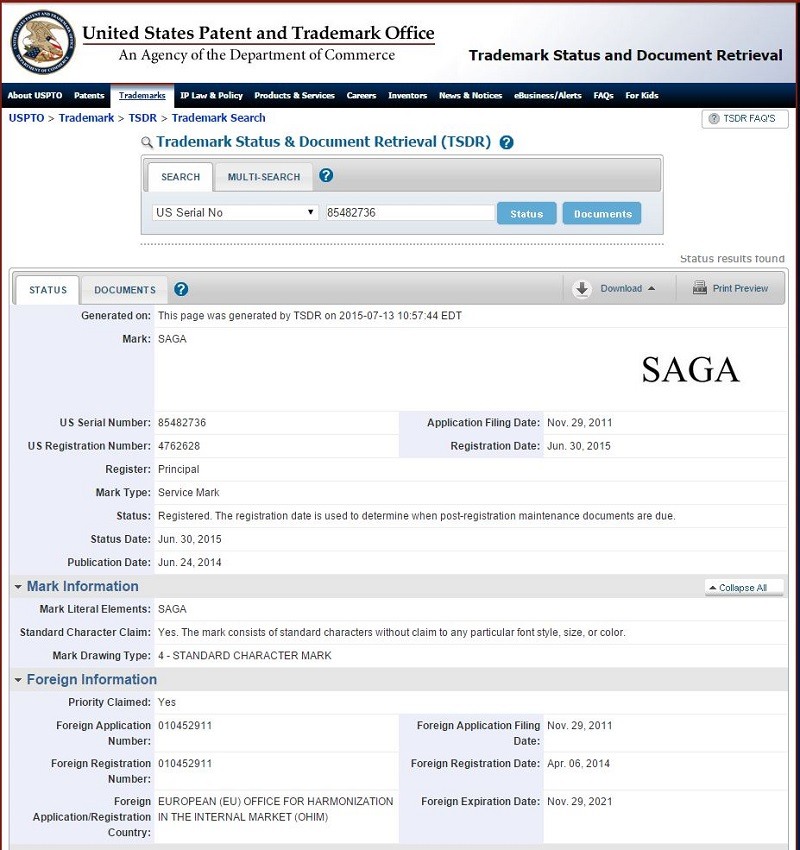
Task: Click the Mark Type value Service Mark
Action: click(189, 493)
